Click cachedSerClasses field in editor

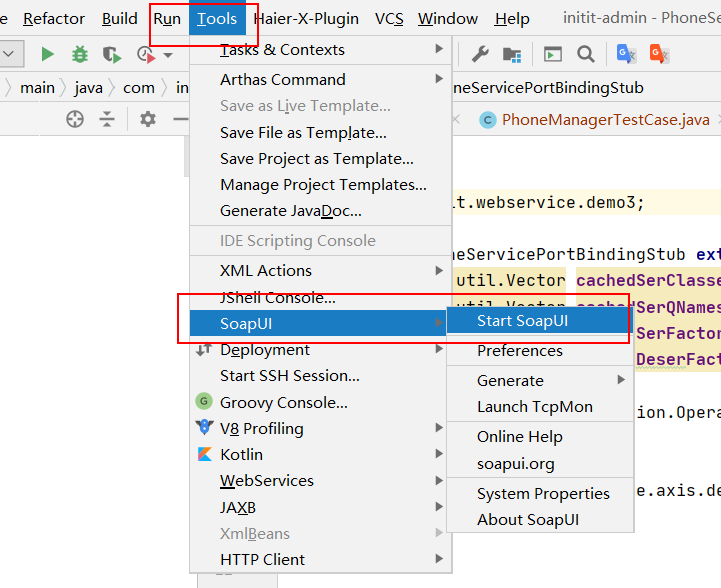point(648,280)
